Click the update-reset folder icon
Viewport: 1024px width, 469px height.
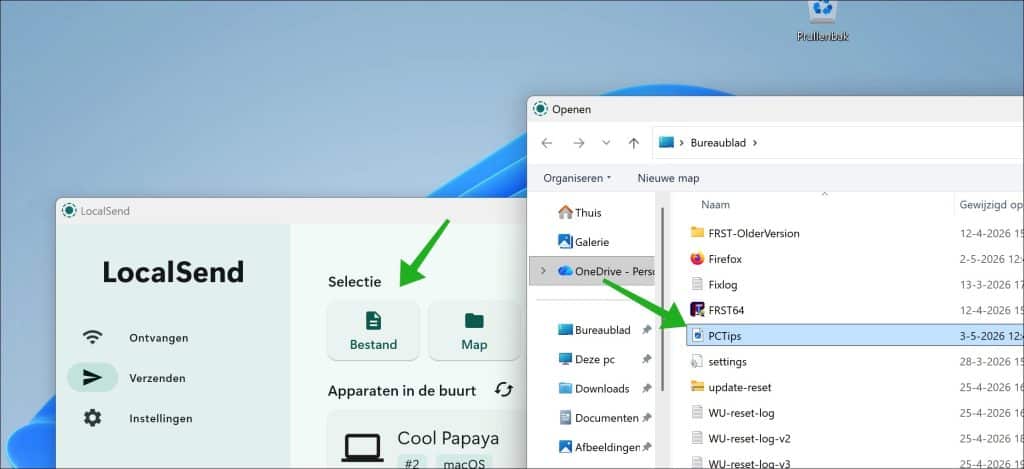[697, 387]
